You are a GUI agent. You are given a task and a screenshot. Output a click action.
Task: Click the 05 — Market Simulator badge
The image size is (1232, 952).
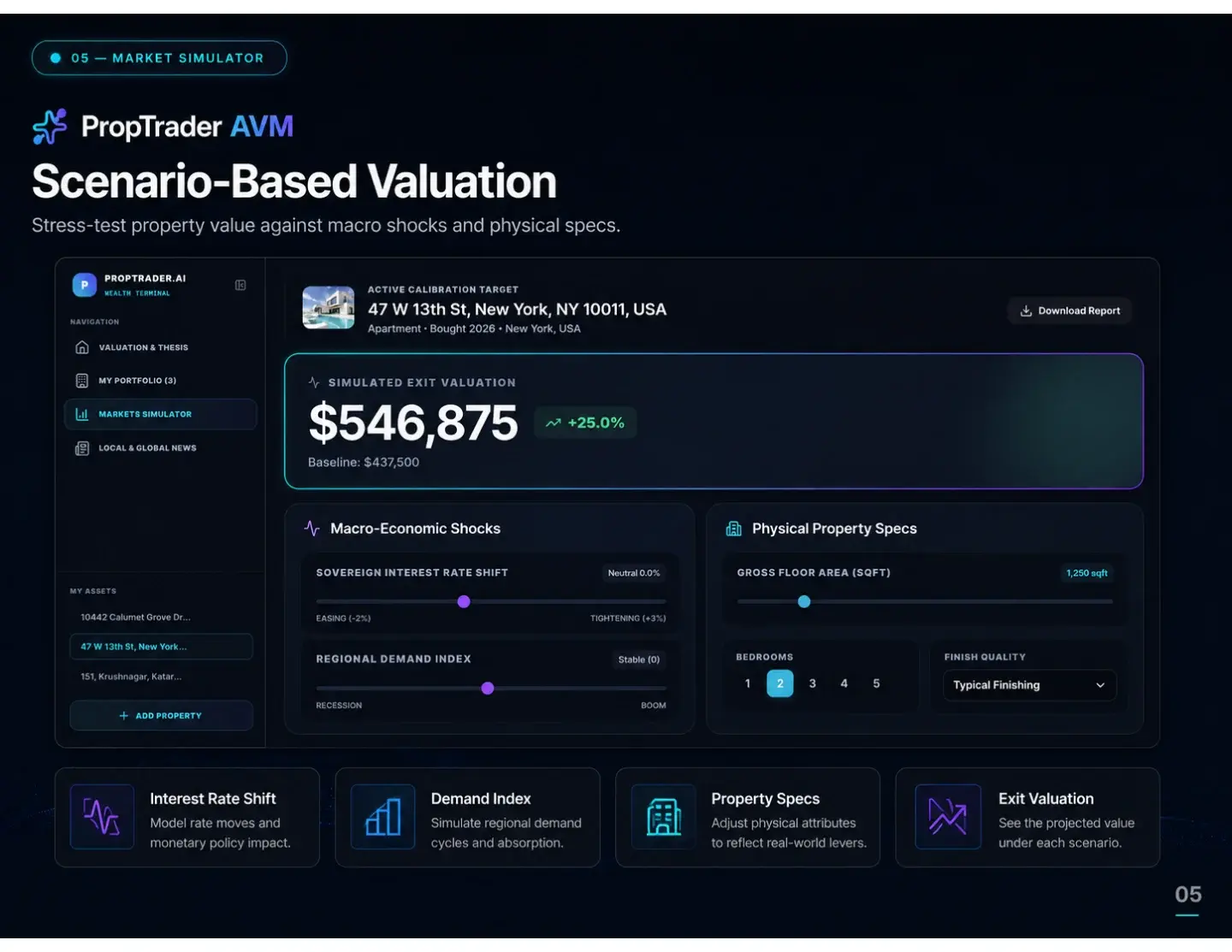pyautogui.click(x=159, y=58)
